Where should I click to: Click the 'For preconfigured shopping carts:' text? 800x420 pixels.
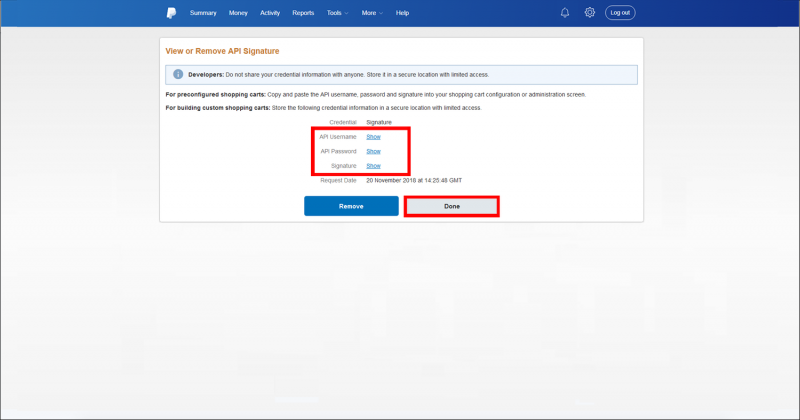[216, 94]
